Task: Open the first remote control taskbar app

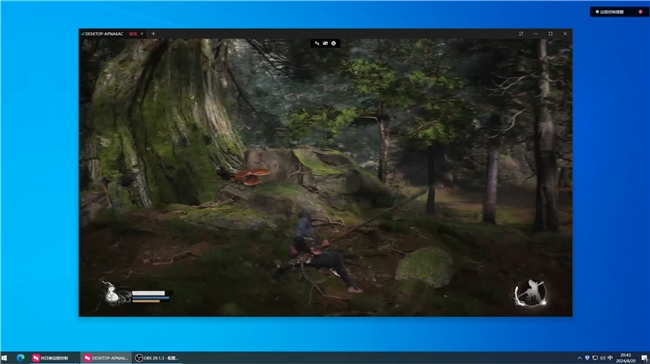Action: (51, 358)
